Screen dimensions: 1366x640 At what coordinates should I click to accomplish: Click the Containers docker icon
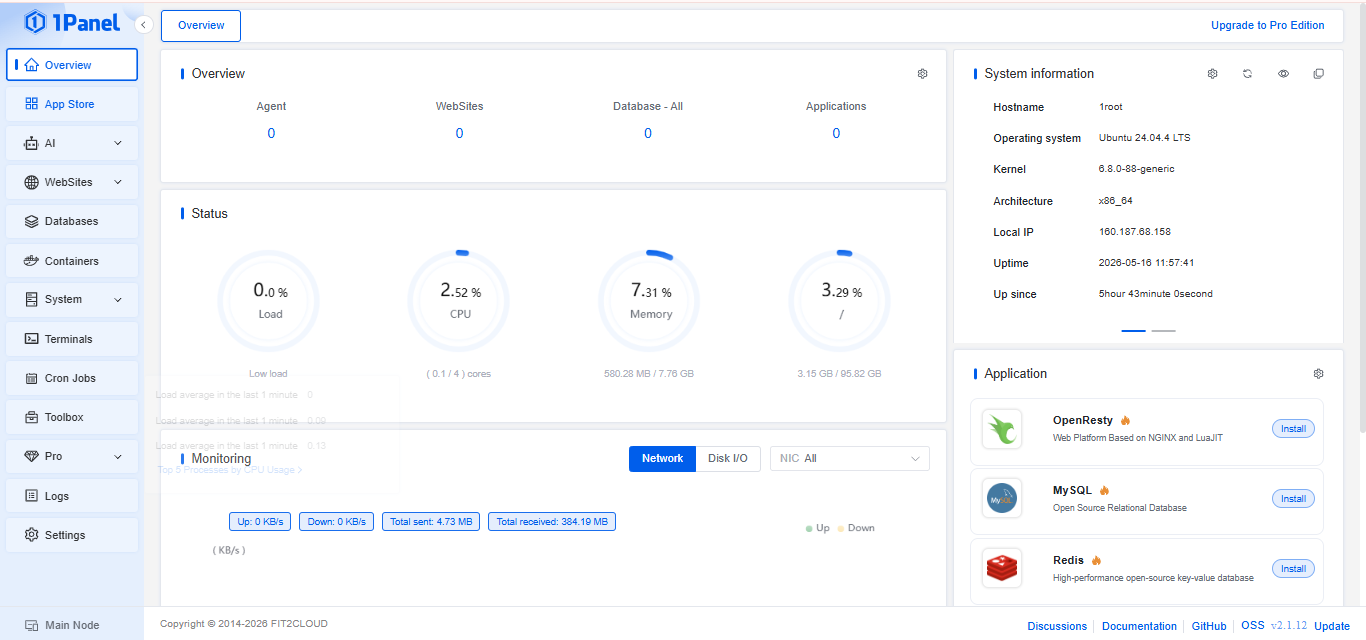tap(32, 261)
